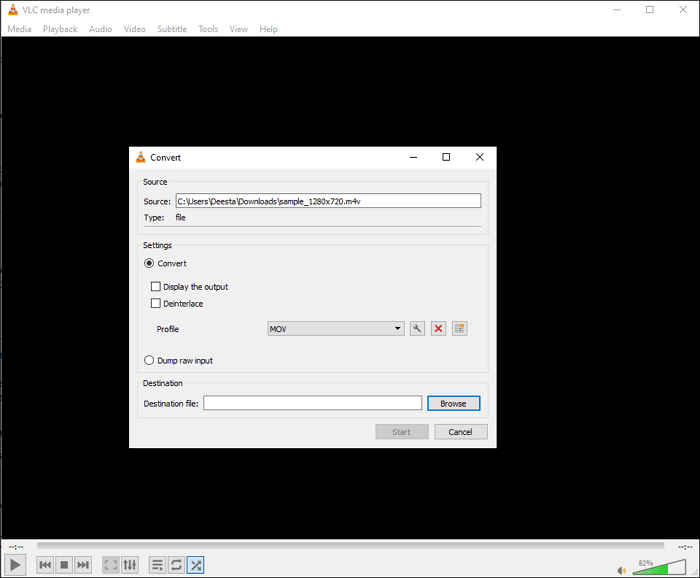
Task: Mute audio via speaker icon
Action: (621, 570)
